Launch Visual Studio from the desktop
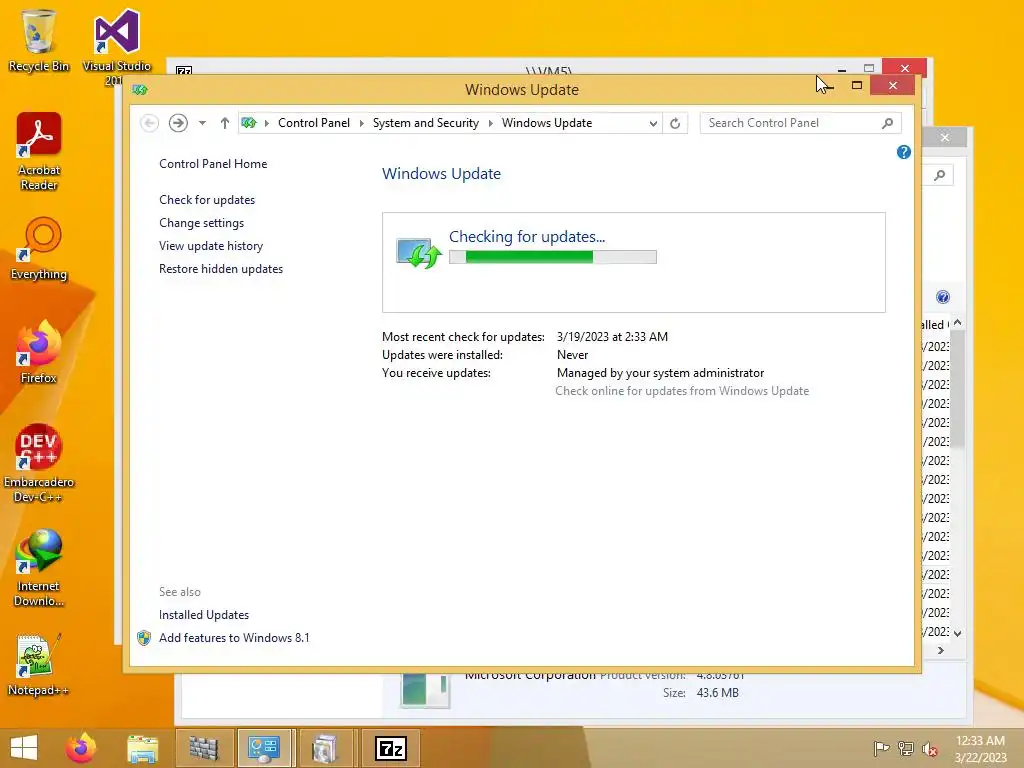Viewport: 1024px width, 768px height. click(x=116, y=46)
